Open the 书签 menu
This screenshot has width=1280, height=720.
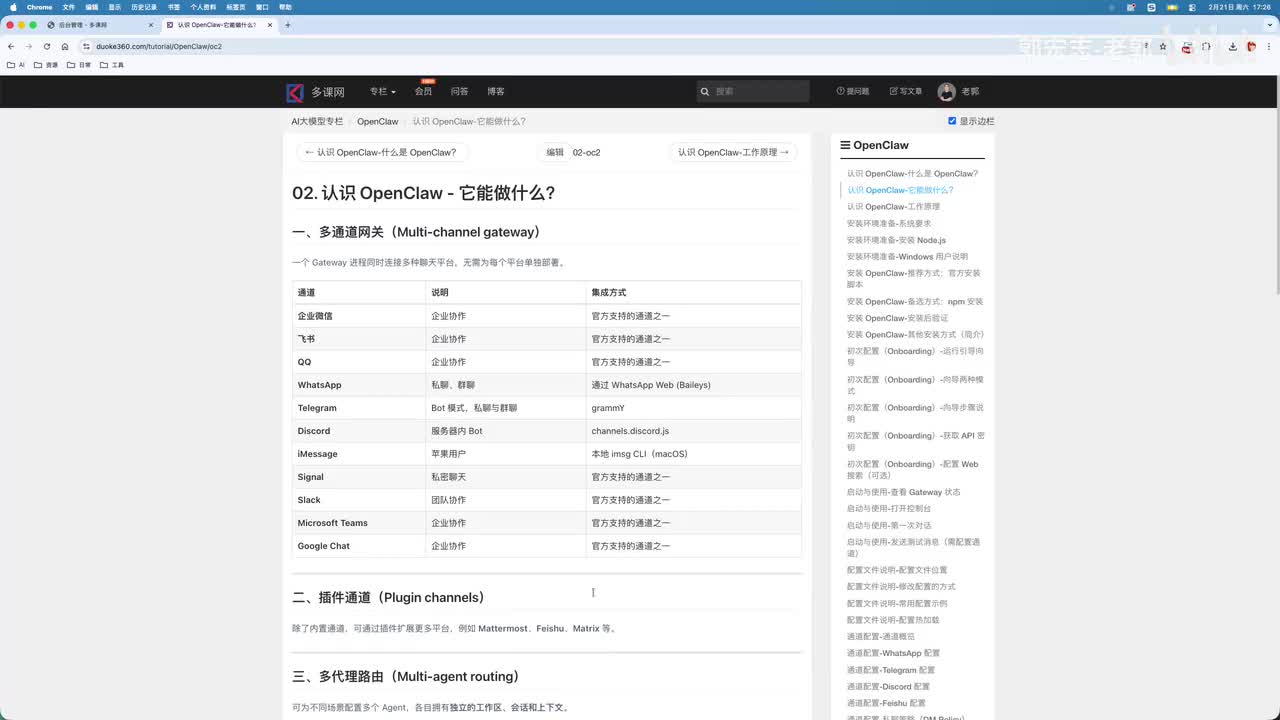pyautogui.click(x=174, y=7)
